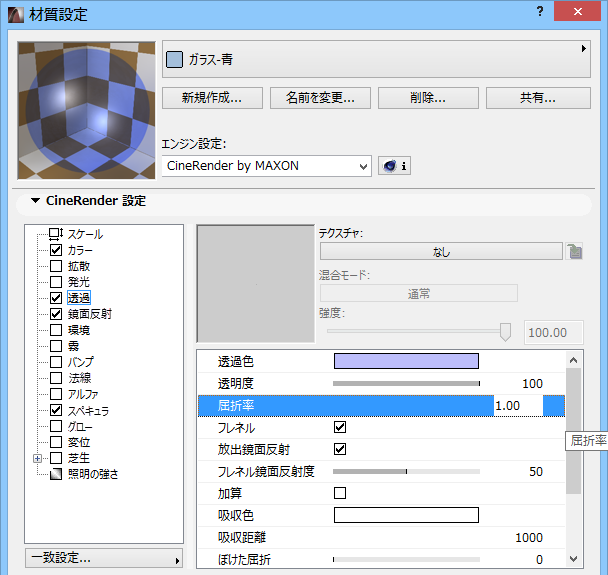Click the 名前を変更... button
The height and width of the screenshot is (575, 608).
[320, 98]
